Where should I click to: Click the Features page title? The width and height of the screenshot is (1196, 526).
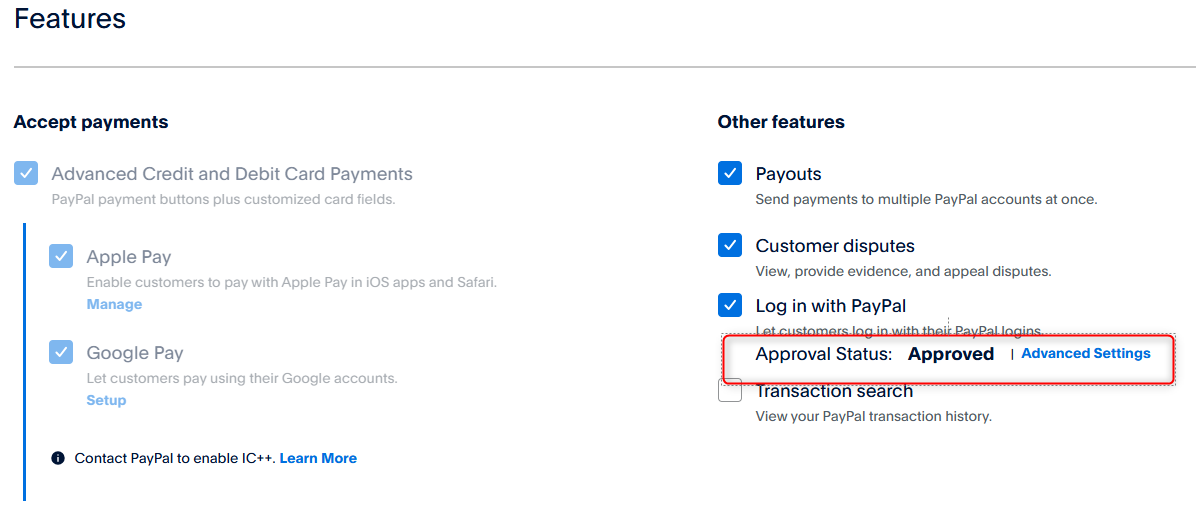coord(69,18)
